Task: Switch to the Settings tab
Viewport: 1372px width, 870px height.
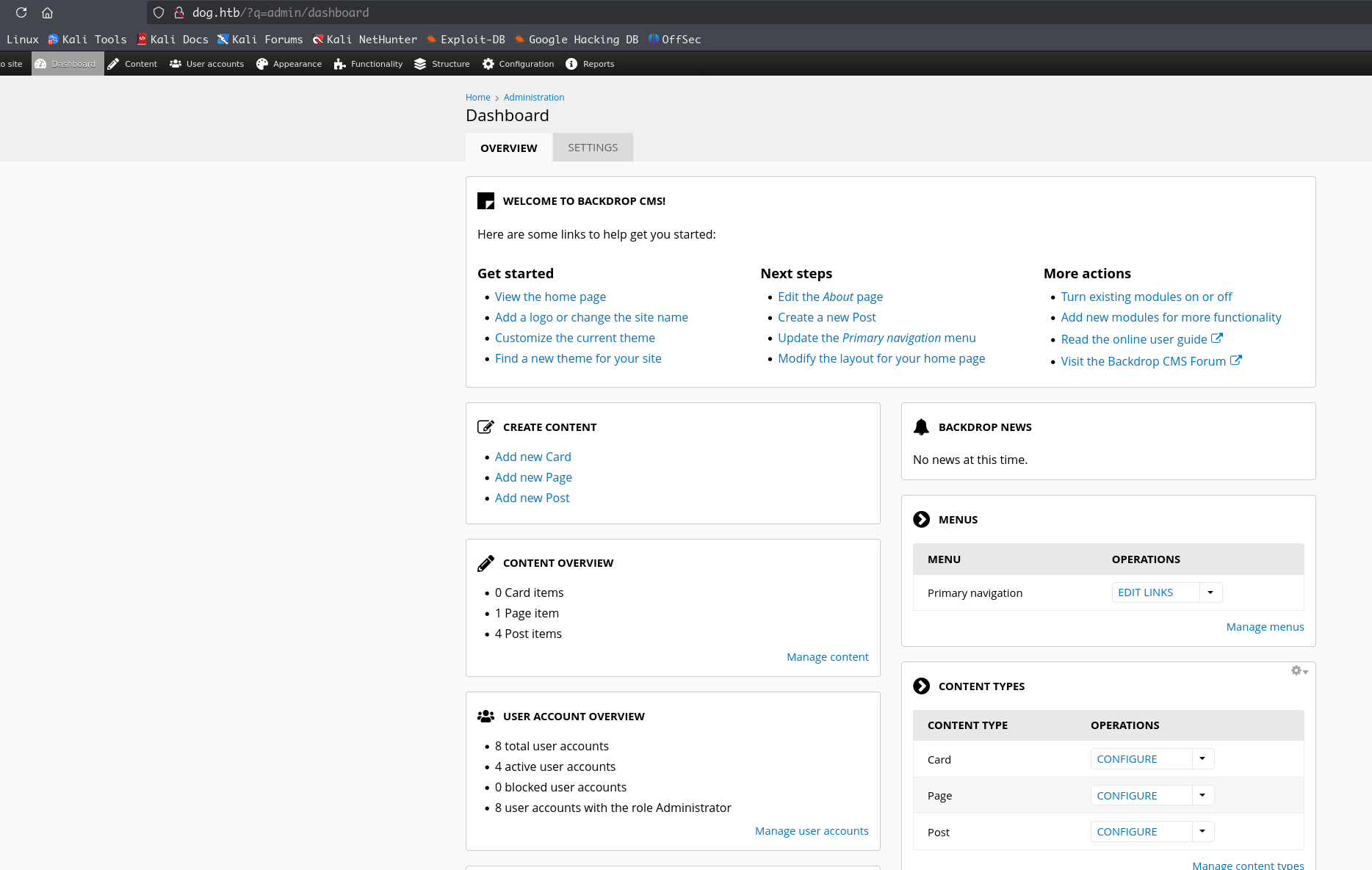Action: click(x=593, y=148)
